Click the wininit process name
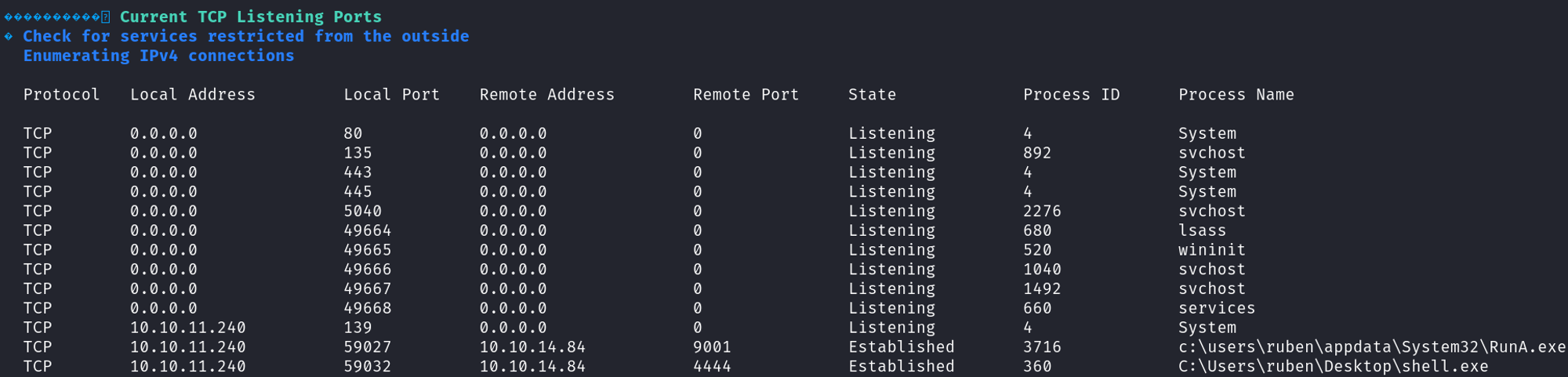Screen dimensions: 1568x377 [x=1211, y=250]
